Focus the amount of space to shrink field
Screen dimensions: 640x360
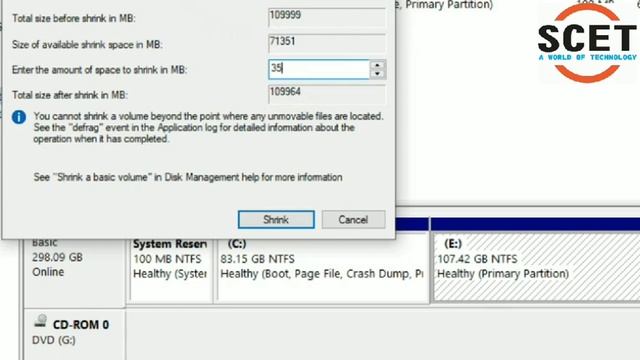click(x=319, y=69)
